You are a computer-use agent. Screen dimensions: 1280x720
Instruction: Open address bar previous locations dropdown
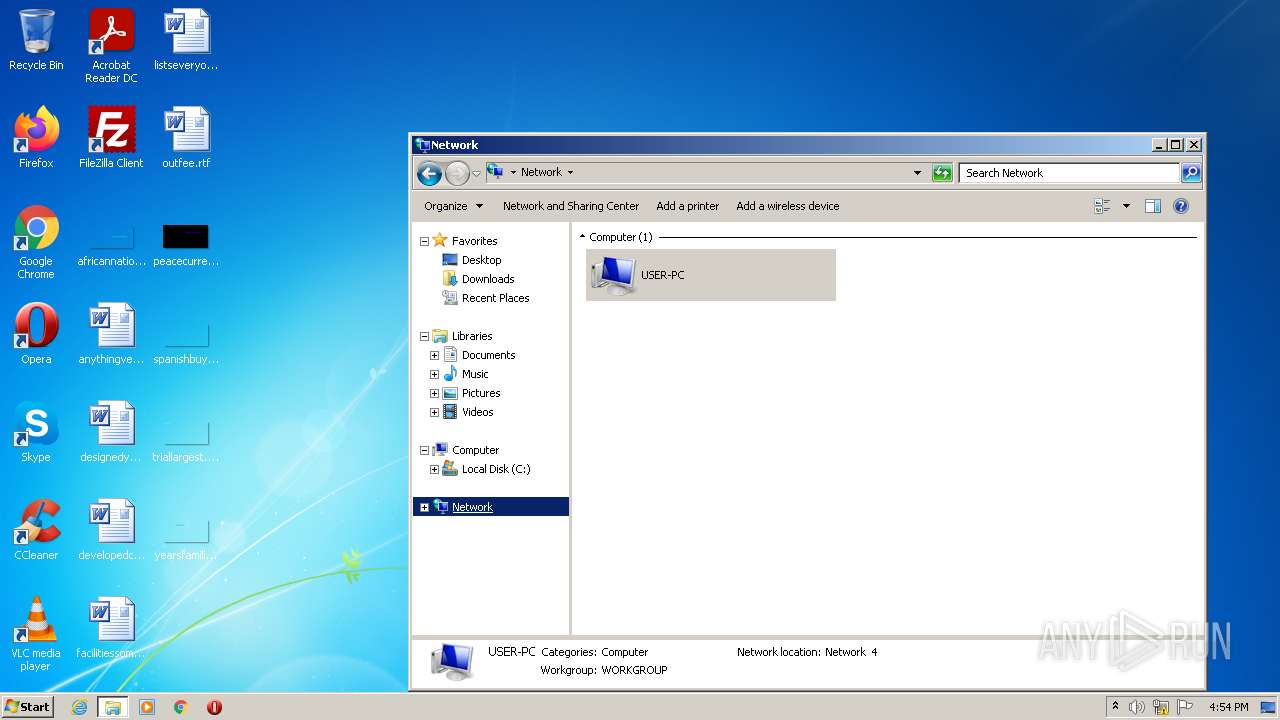[917, 173]
